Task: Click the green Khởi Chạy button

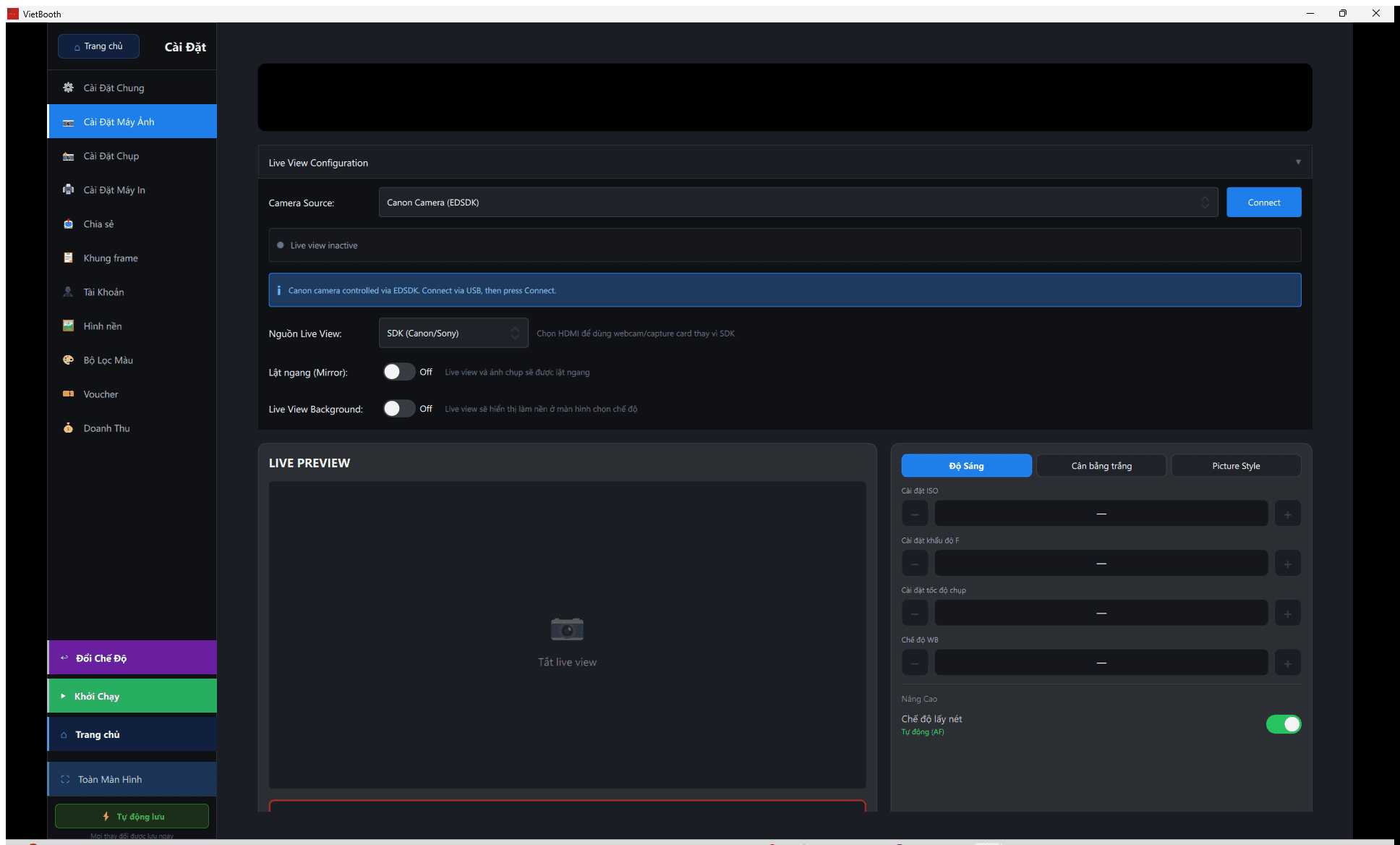Action: click(x=132, y=696)
